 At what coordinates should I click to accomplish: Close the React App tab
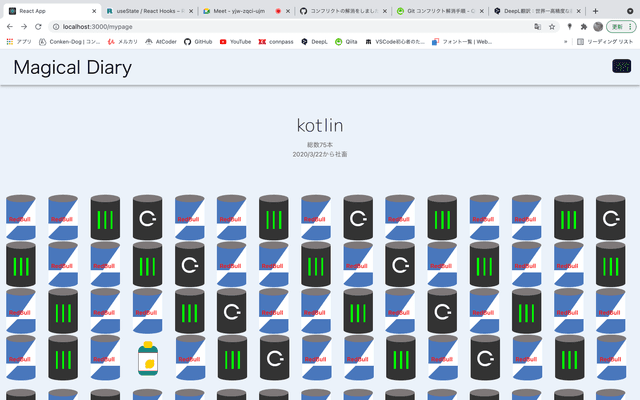[x=94, y=11]
